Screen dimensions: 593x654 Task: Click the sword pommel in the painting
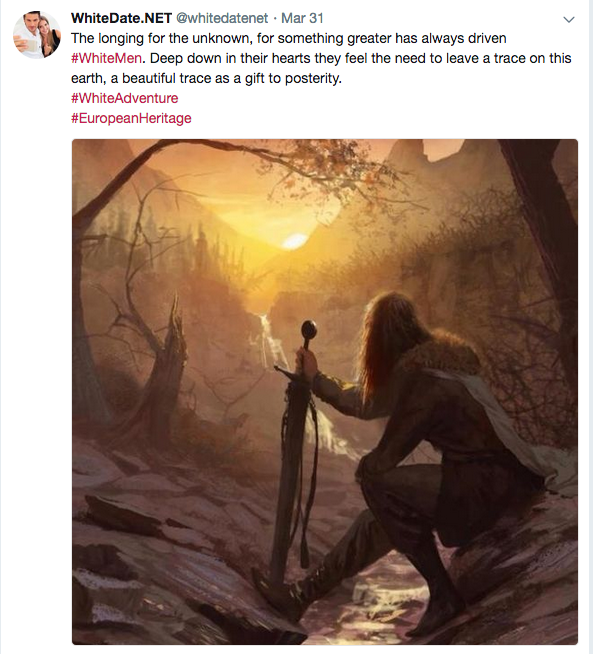pyautogui.click(x=309, y=329)
